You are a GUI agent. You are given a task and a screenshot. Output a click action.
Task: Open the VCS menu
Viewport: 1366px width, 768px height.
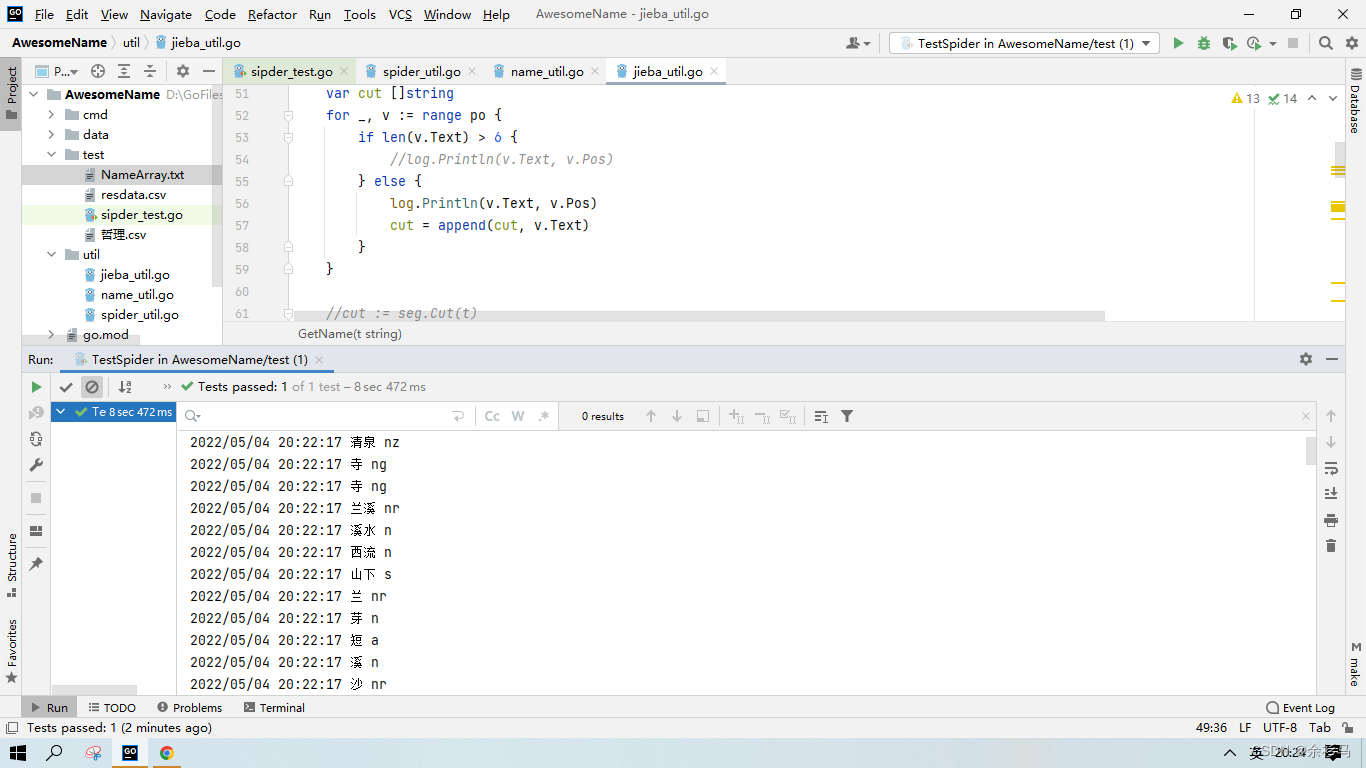coord(400,14)
